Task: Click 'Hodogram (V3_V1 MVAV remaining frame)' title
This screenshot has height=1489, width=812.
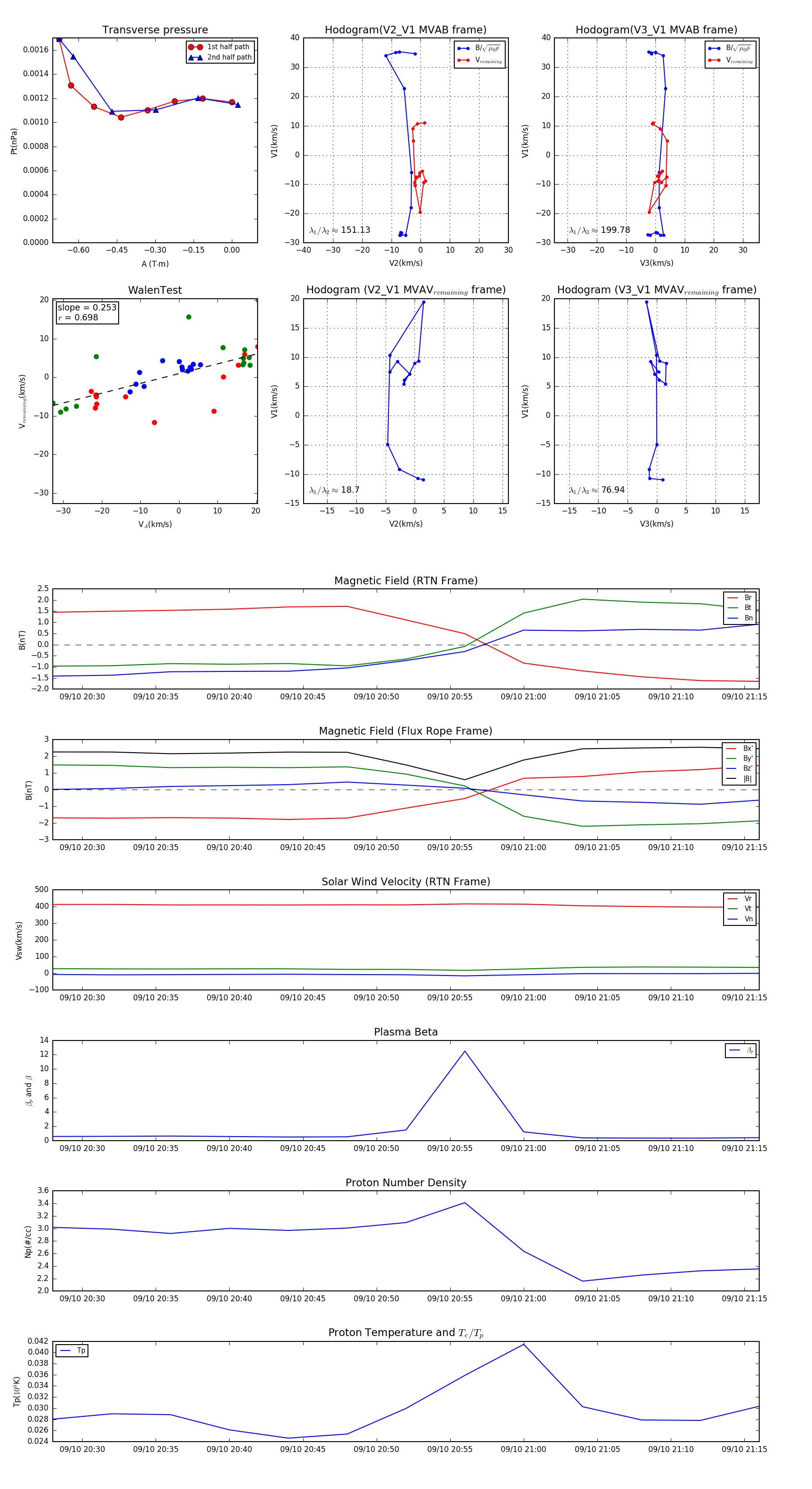Action: (x=656, y=290)
